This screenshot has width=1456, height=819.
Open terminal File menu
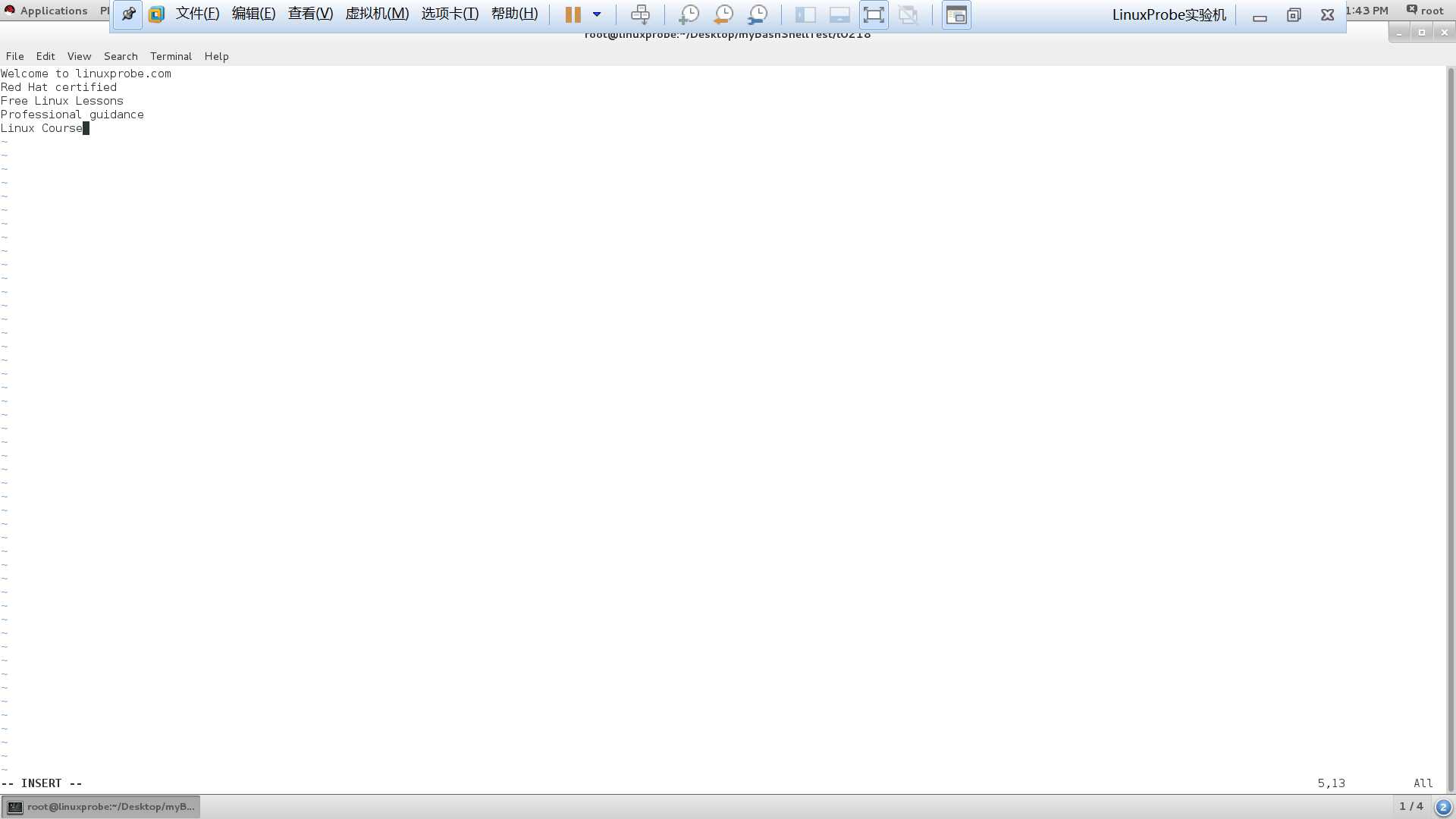(15, 56)
